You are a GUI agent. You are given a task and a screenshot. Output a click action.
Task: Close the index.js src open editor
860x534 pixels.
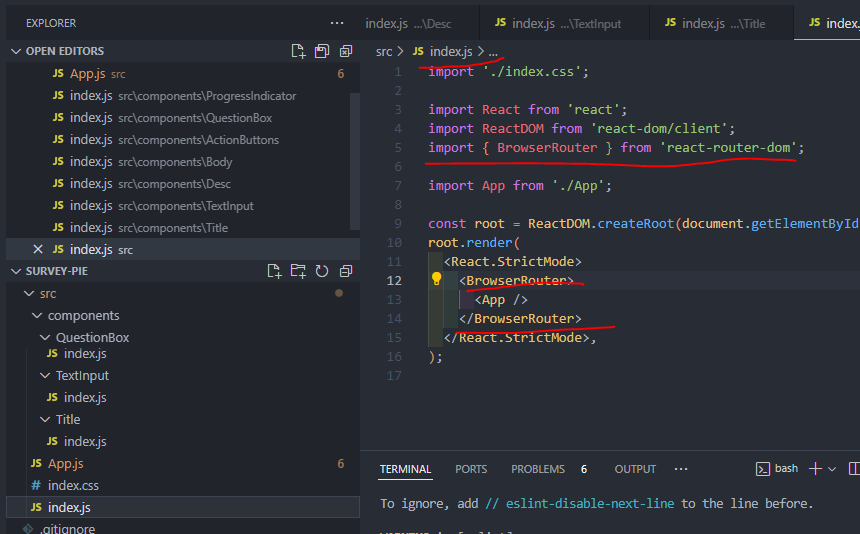click(38, 249)
